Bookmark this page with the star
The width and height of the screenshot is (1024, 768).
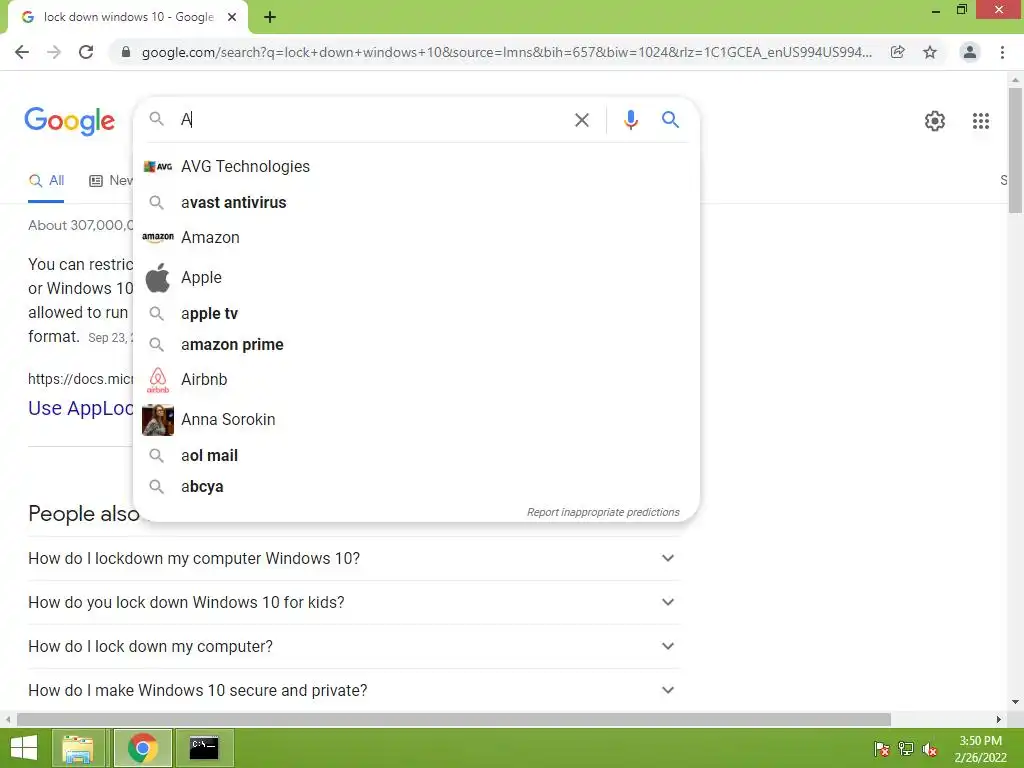(930, 52)
